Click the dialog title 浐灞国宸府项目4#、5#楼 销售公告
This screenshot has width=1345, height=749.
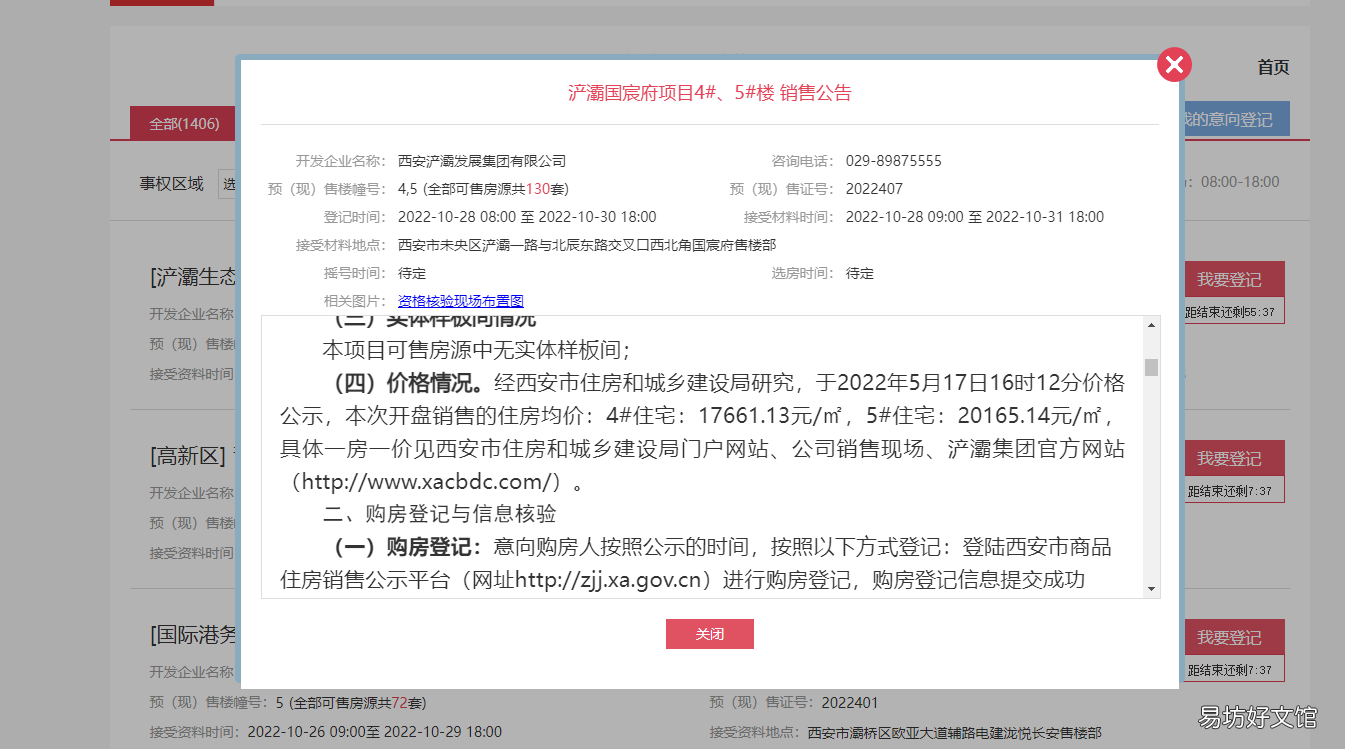[710, 93]
